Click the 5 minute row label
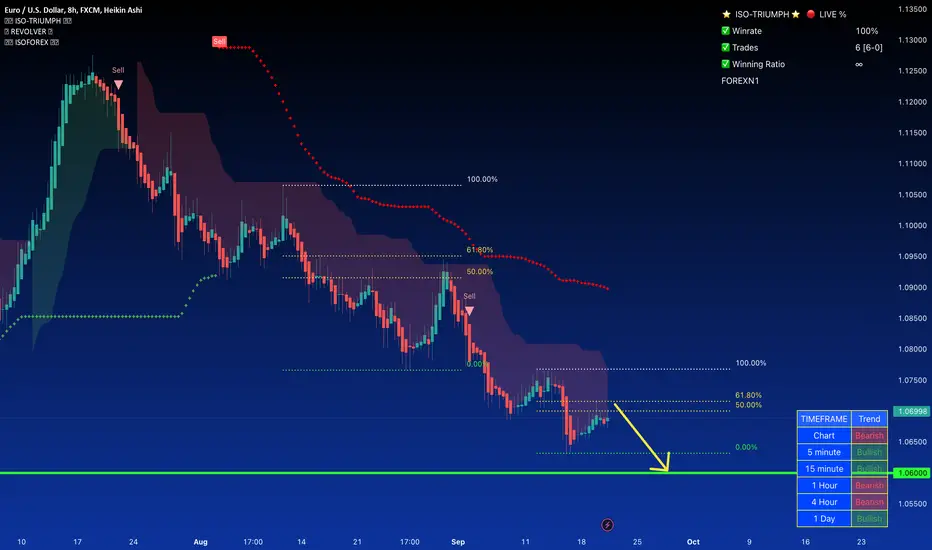The height and width of the screenshot is (550, 932). 824,452
